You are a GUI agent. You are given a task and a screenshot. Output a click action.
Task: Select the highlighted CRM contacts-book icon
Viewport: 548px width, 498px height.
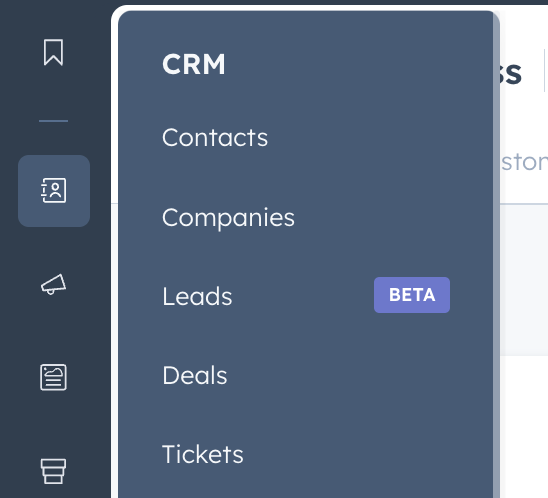tap(54, 191)
